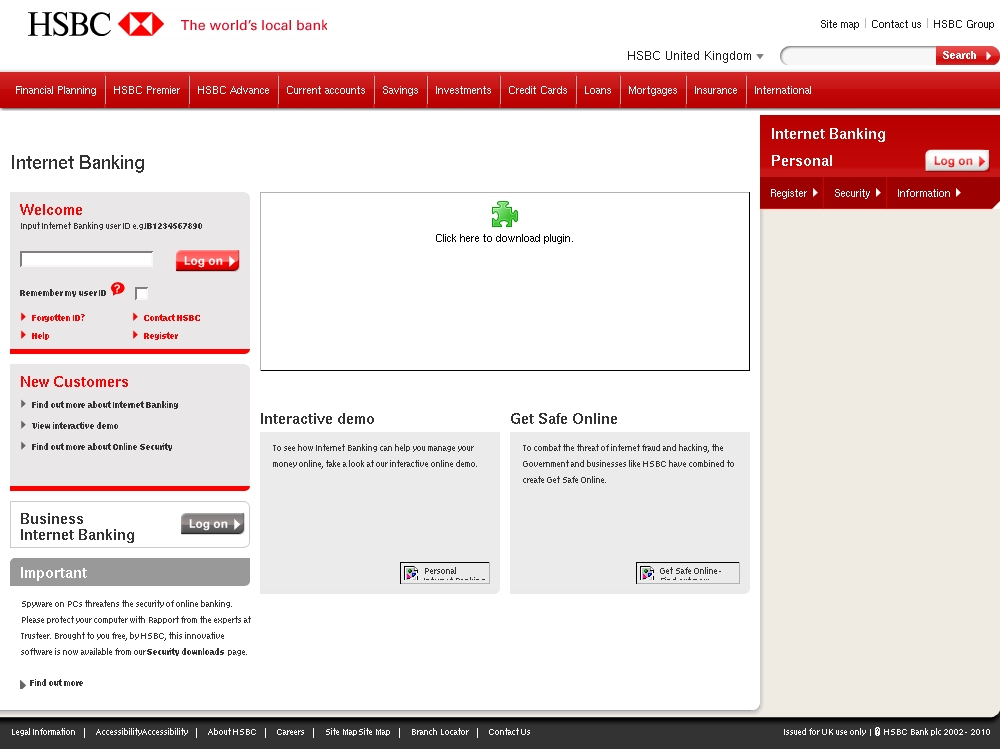Click the Contact Us footer link
This screenshot has width=1000, height=749.
509,732
